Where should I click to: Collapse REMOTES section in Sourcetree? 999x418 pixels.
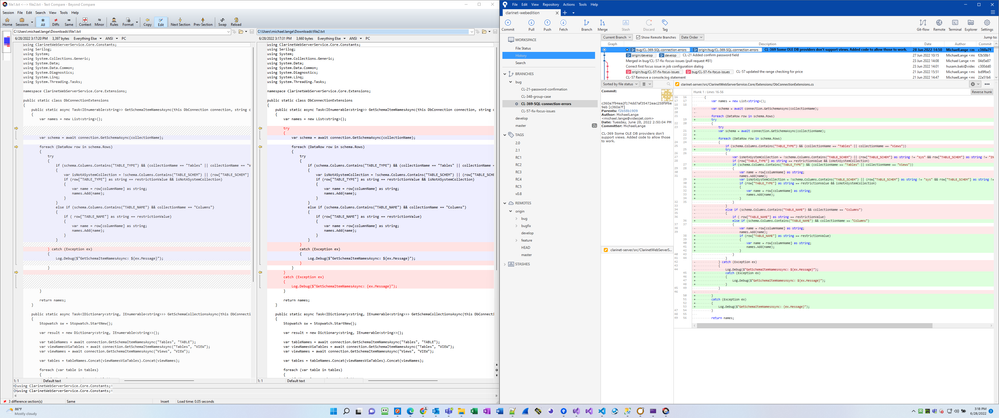[x=503, y=203]
